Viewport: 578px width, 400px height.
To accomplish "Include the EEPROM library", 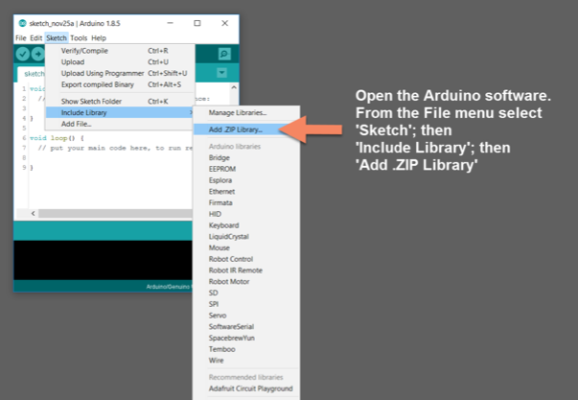I will [x=246, y=169].
